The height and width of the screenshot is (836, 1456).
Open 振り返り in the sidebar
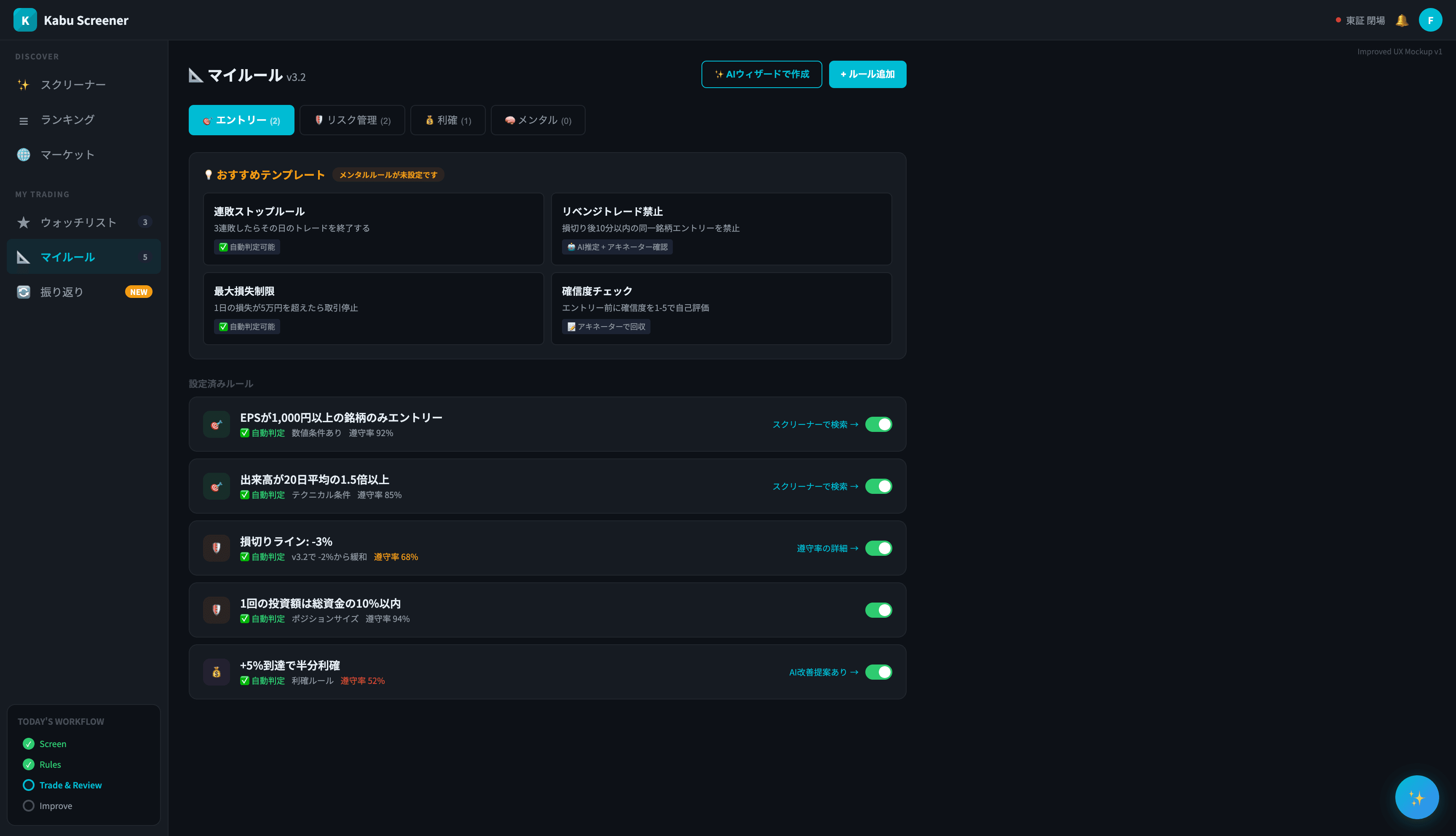point(62,292)
